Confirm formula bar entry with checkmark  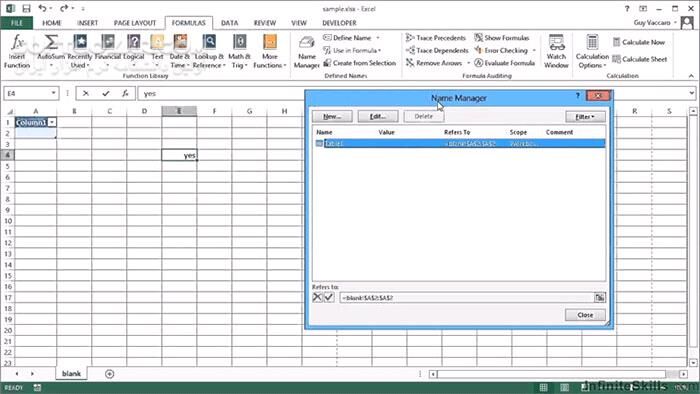pos(106,93)
